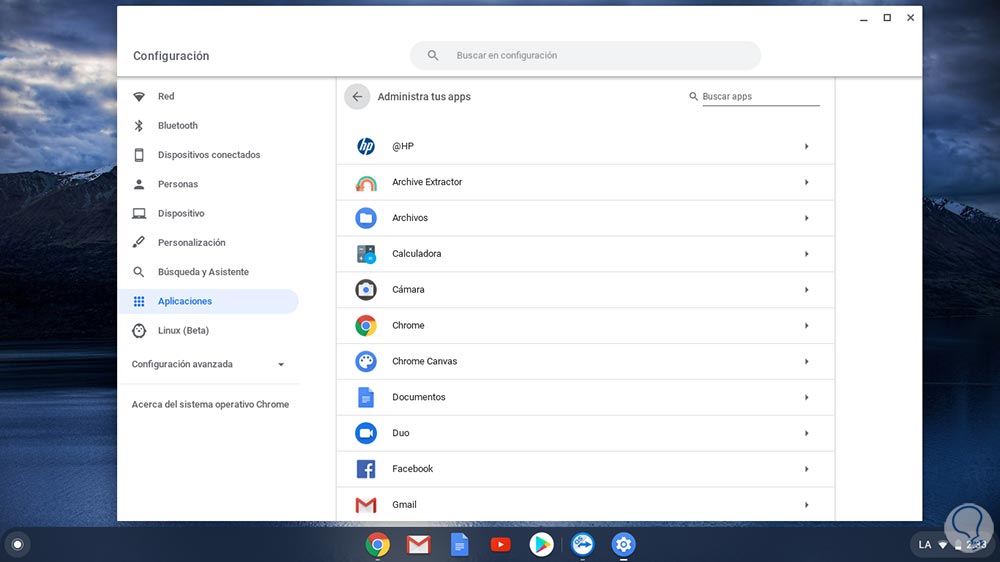Click the Gmail icon in apps list

point(365,505)
